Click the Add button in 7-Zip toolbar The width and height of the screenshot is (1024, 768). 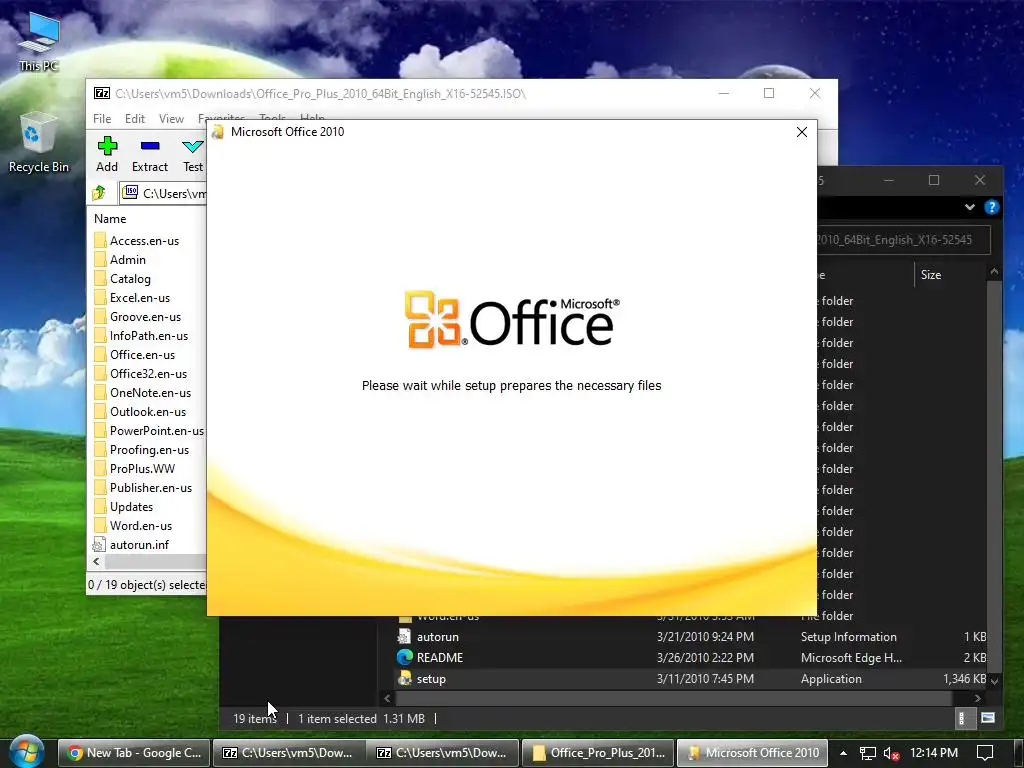107,154
